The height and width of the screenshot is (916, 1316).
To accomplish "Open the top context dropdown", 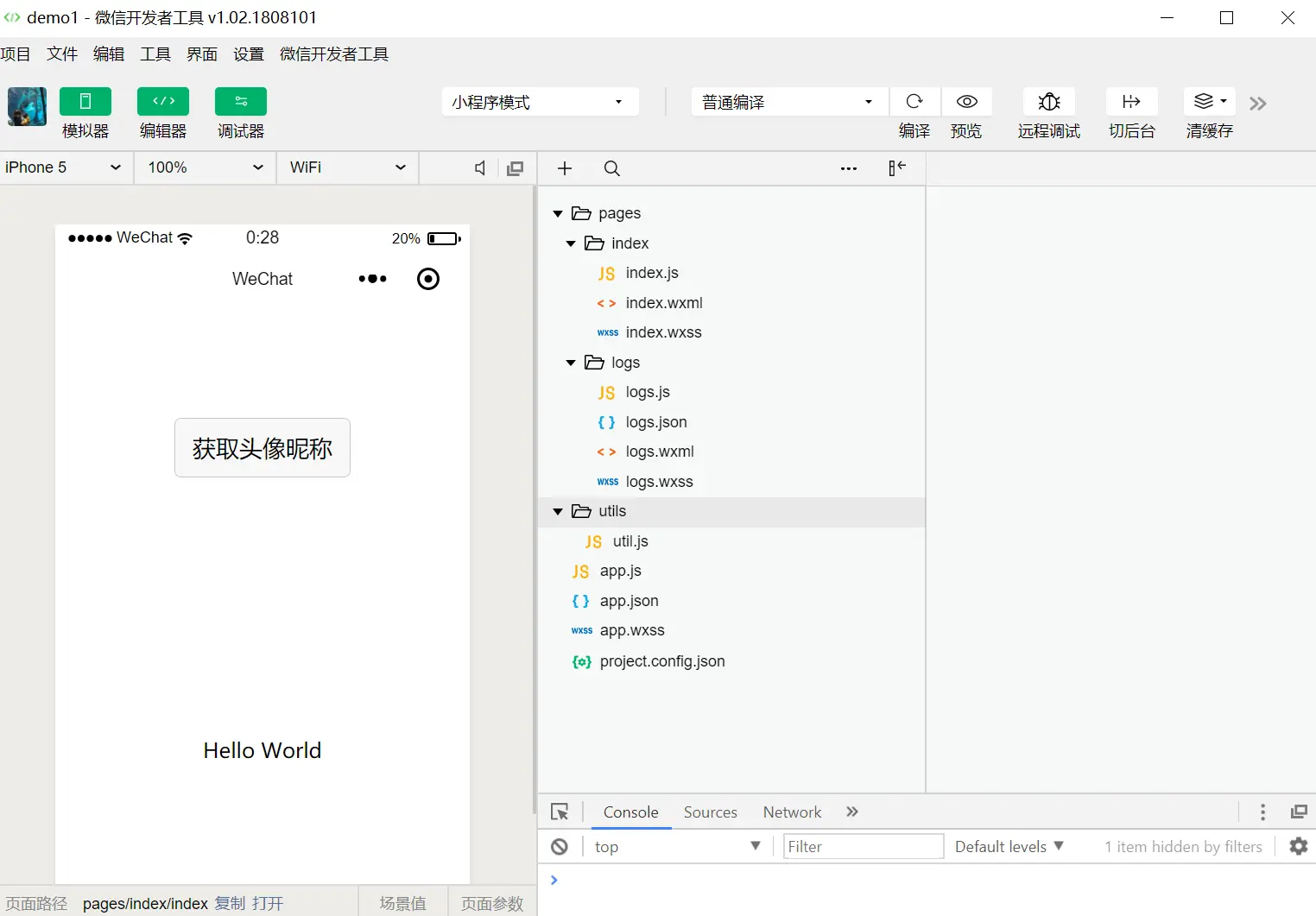I will (x=677, y=847).
